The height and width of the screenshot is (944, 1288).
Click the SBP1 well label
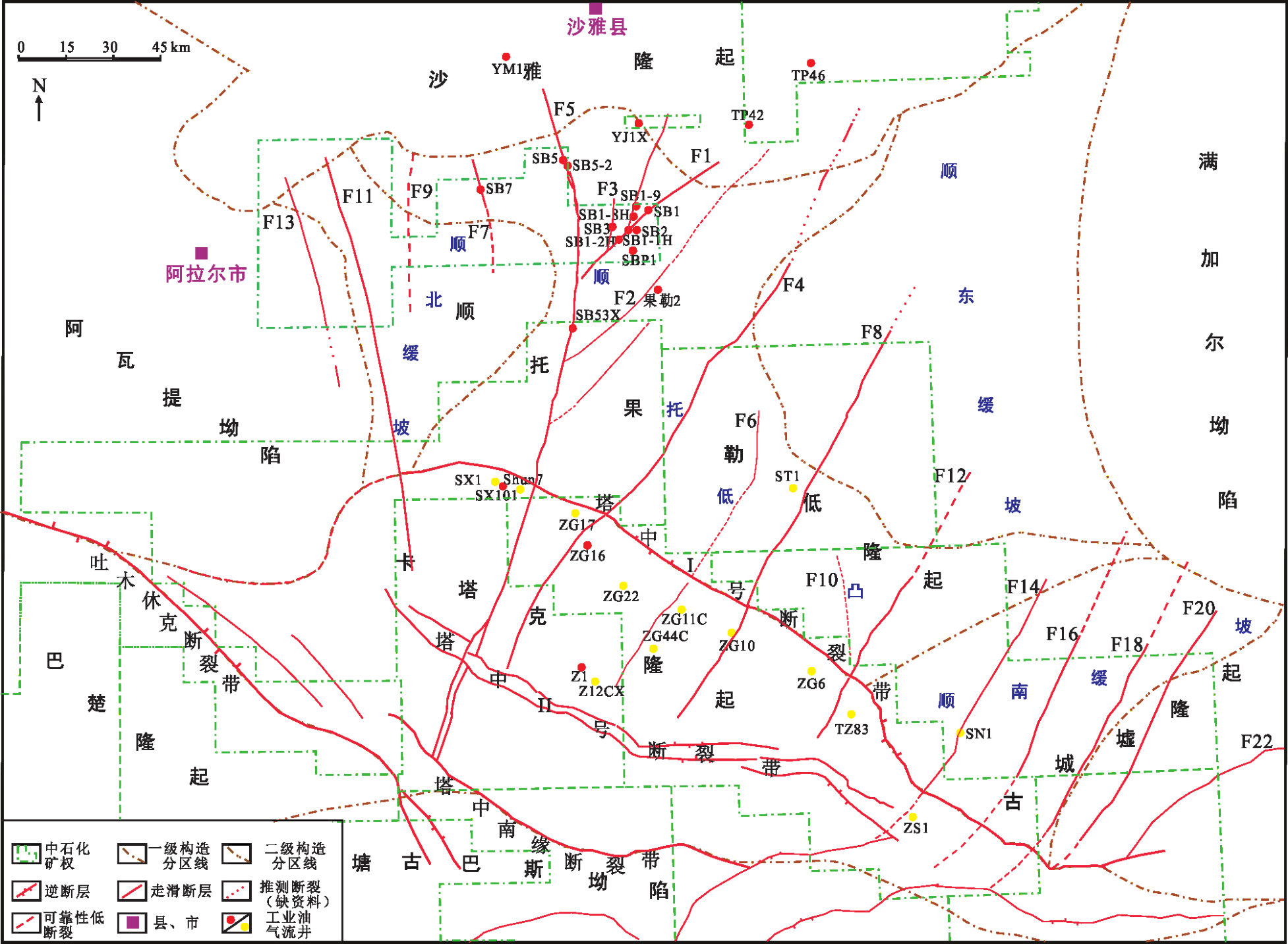[639, 260]
